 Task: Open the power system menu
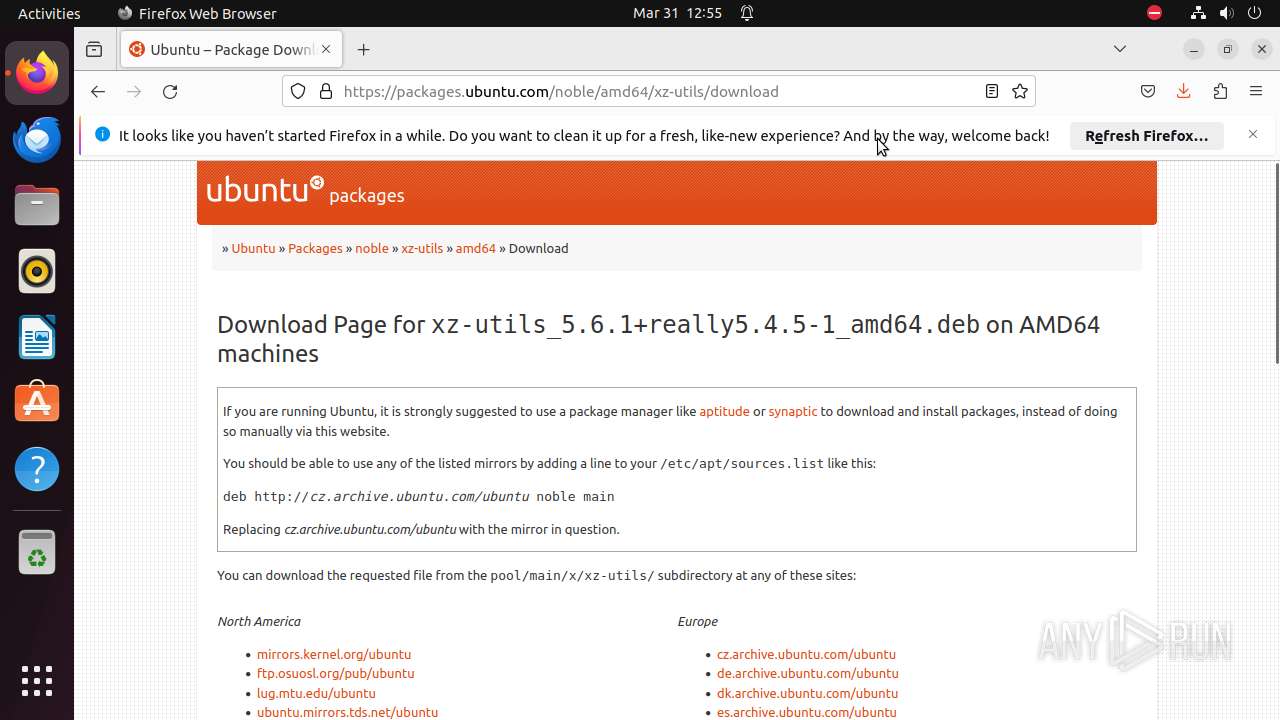(1254, 13)
